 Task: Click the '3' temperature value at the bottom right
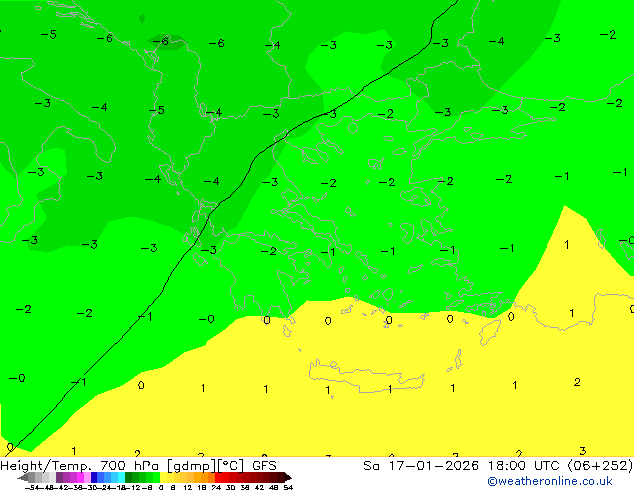click(582, 450)
